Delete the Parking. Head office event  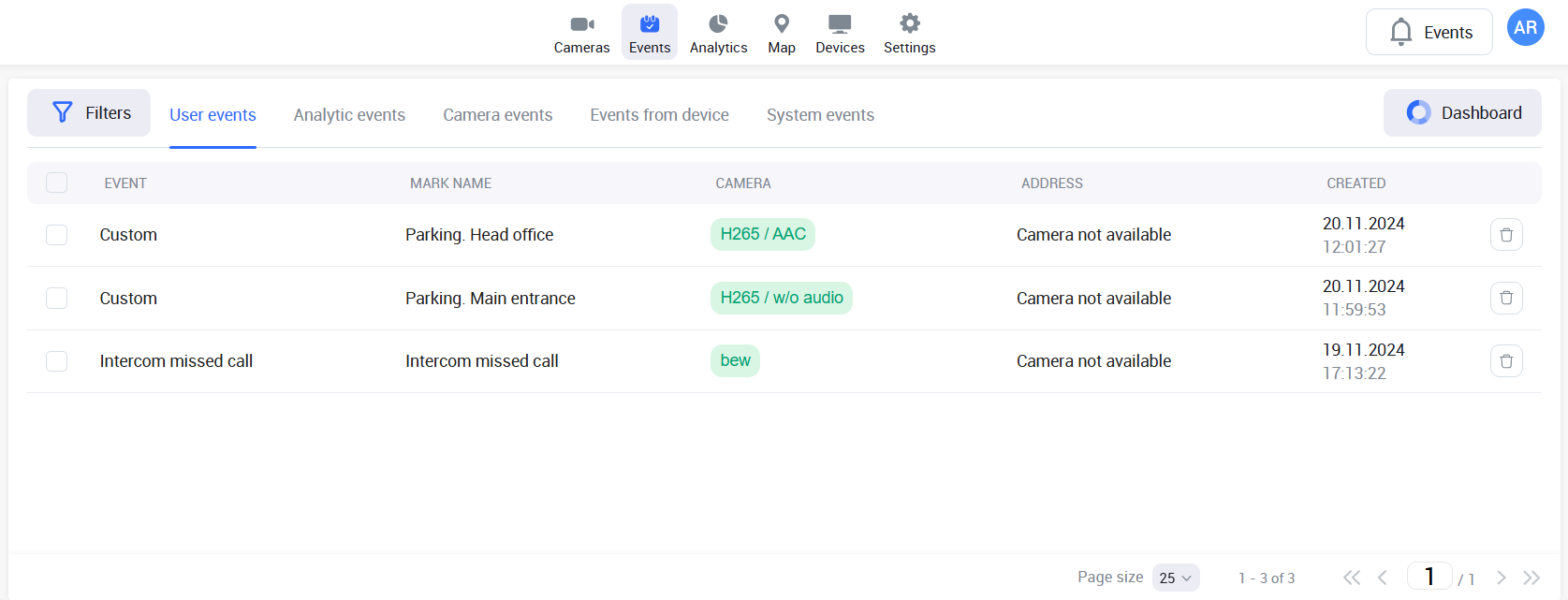pyautogui.click(x=1505, y=235)
